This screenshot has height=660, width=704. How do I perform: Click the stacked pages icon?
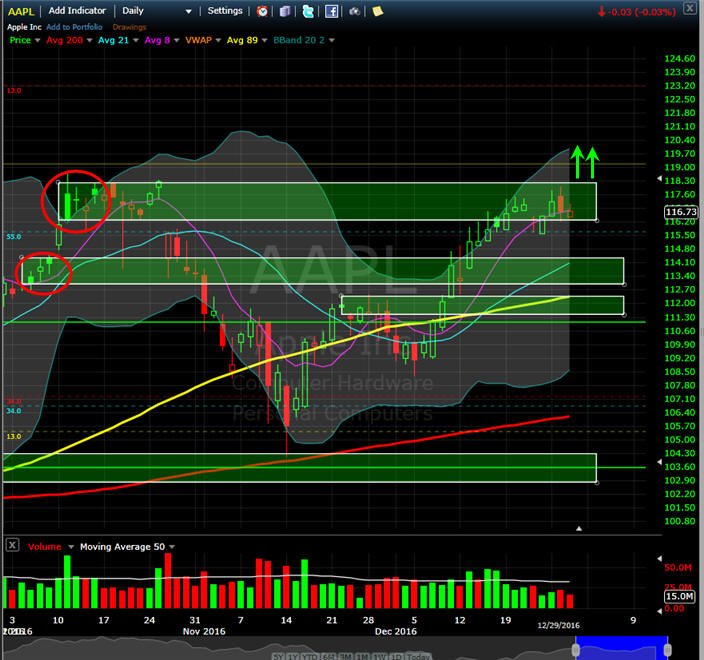point(285,11)
